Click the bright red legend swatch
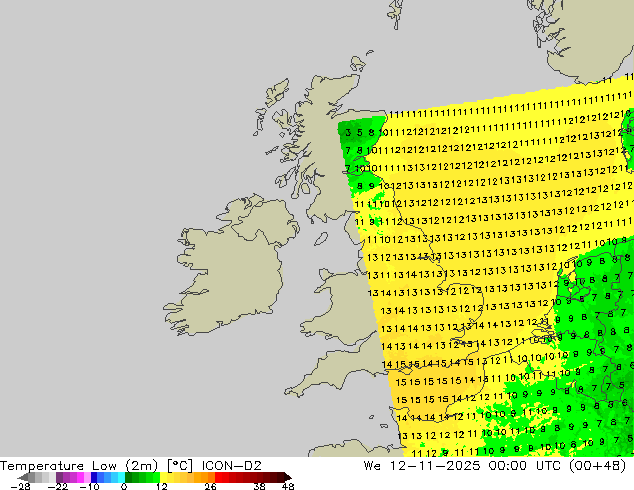Viewport: 634px width, 490px height. pos(218,477)
